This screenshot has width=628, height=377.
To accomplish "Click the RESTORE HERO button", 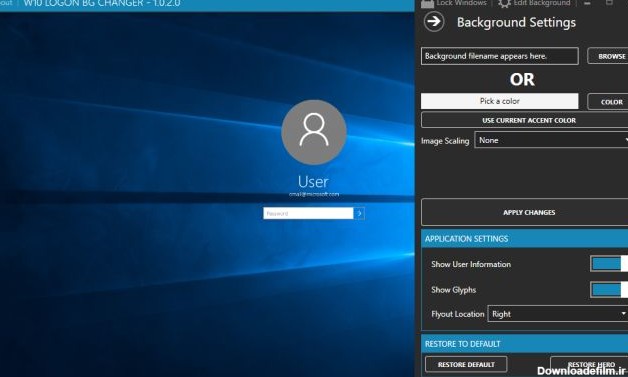I will (x=589, y=365).
